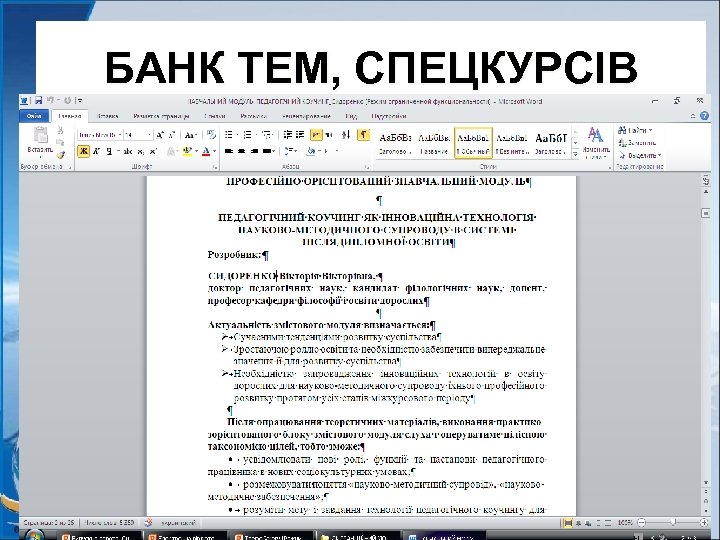The height and width of the screenshot is (540, 720).
Task: Toggle Strikethrough (abc) formatting
Action: coord(128,151)
